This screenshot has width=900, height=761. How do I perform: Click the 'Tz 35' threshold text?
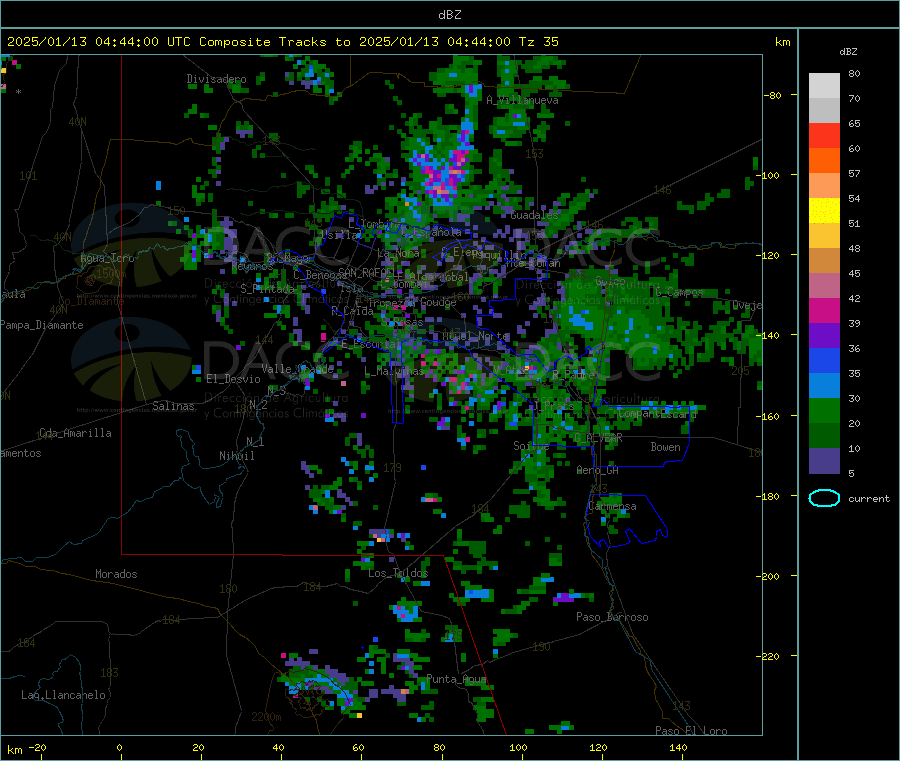(x=538, y=42)
